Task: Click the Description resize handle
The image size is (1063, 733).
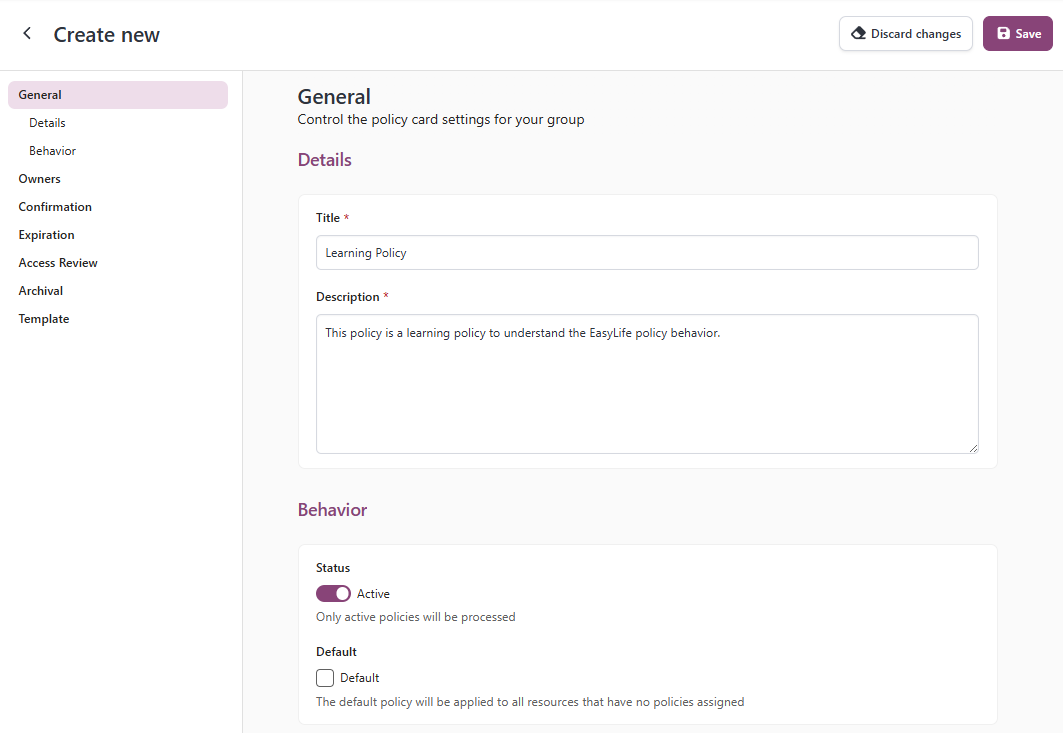Action: pos(972,447)
